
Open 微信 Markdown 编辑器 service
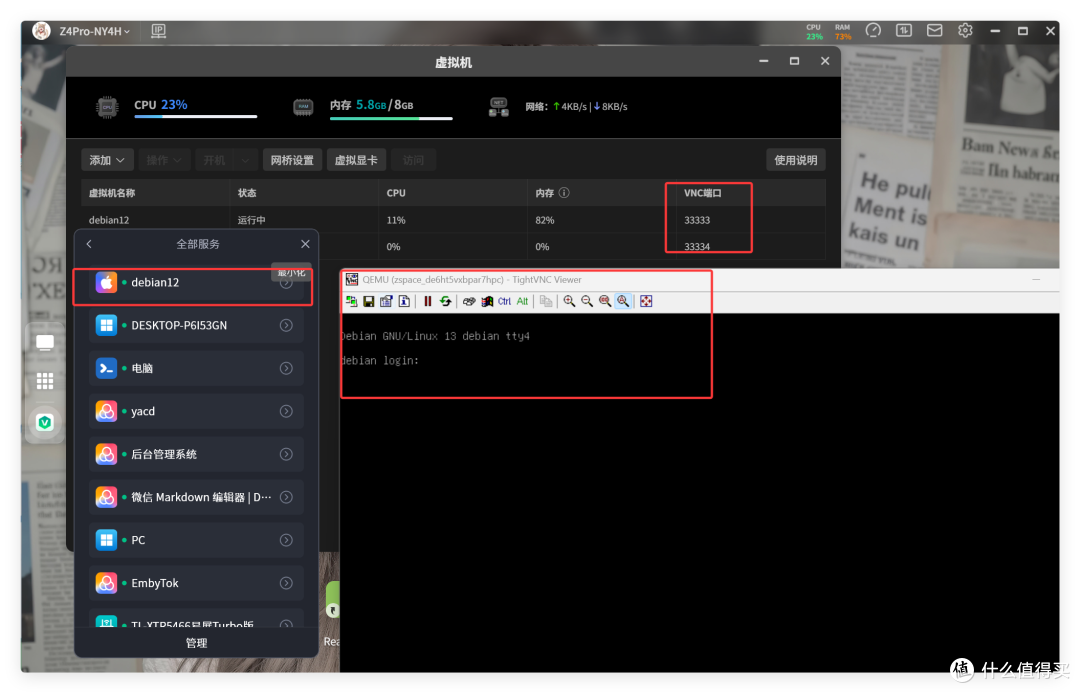(x=196, y=497)
